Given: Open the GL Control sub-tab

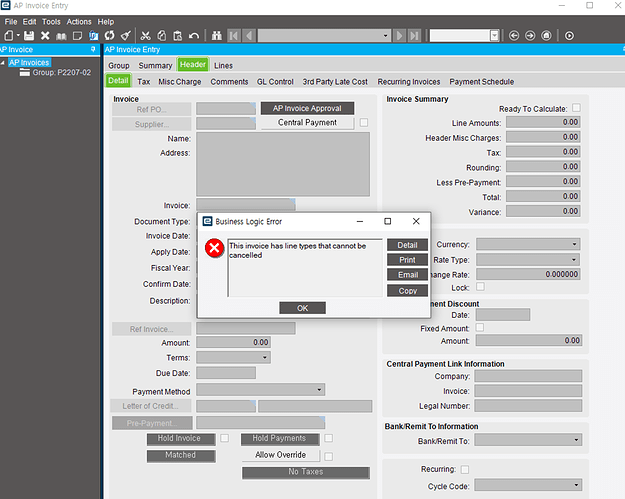Looking at the screenshot, I should pos(275,82).
